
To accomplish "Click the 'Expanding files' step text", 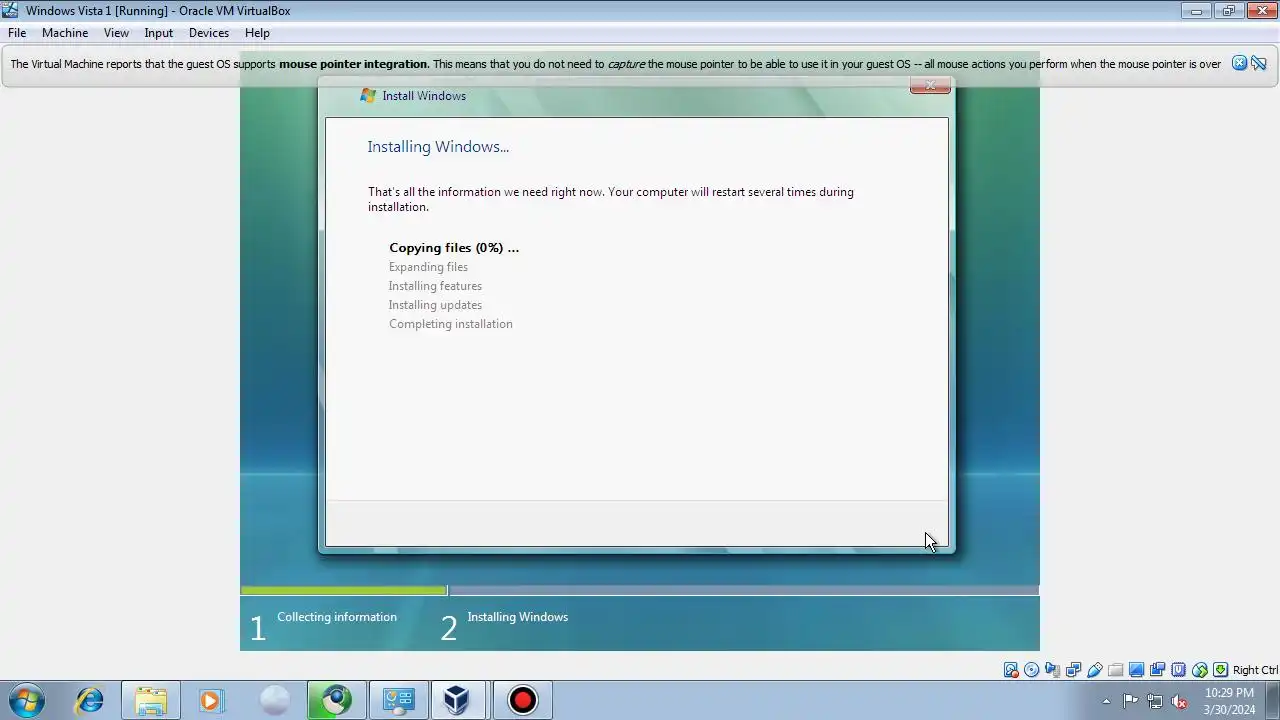I will 428,267.
